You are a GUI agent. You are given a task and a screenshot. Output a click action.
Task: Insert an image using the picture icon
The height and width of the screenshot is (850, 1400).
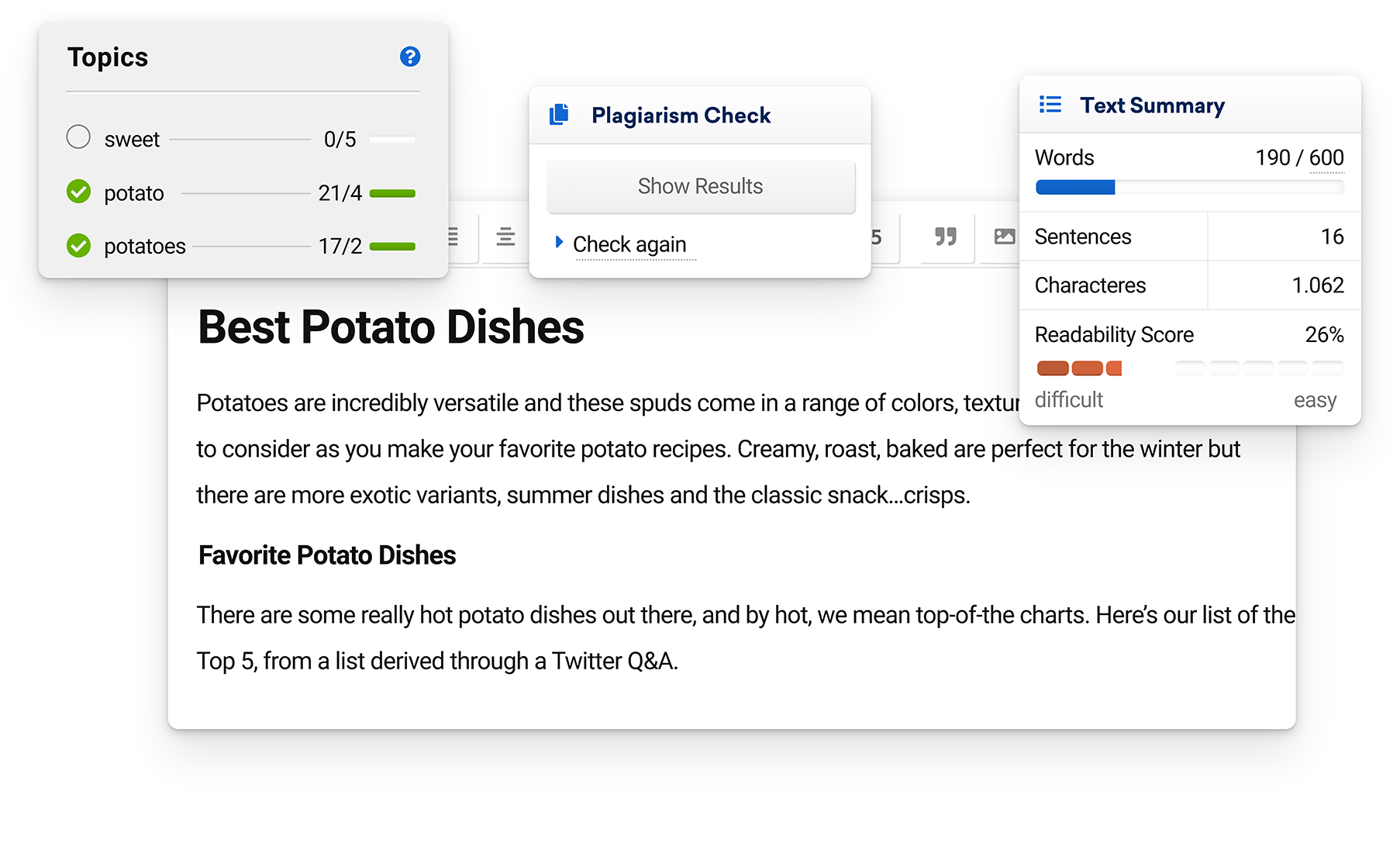pos(1005,237)
